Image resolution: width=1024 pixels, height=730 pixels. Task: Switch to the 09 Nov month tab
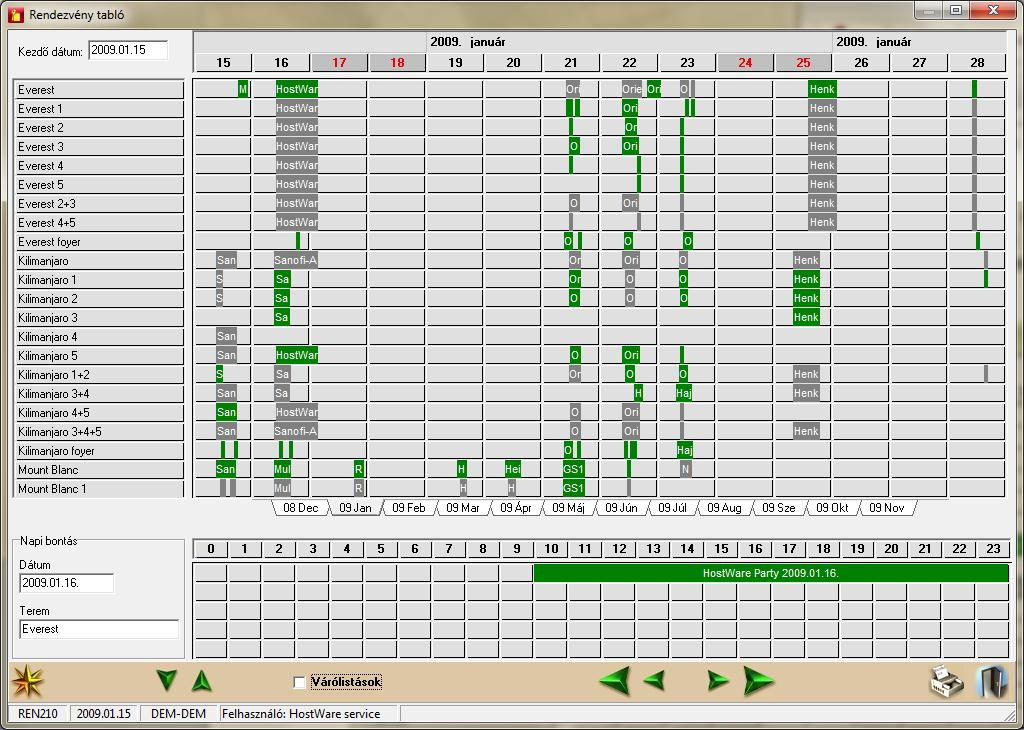click(x=887, y=508)
